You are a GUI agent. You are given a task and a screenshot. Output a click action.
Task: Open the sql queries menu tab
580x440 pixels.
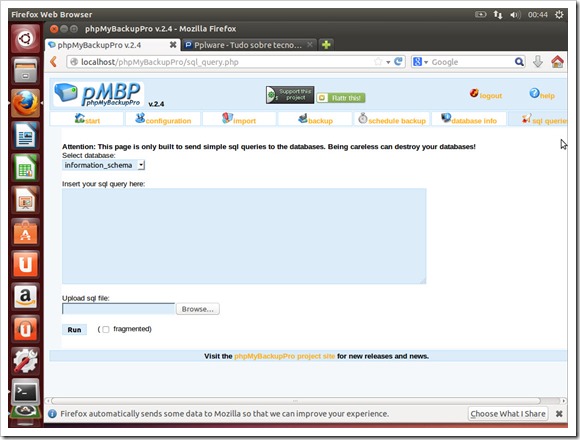tap(538, 119)
